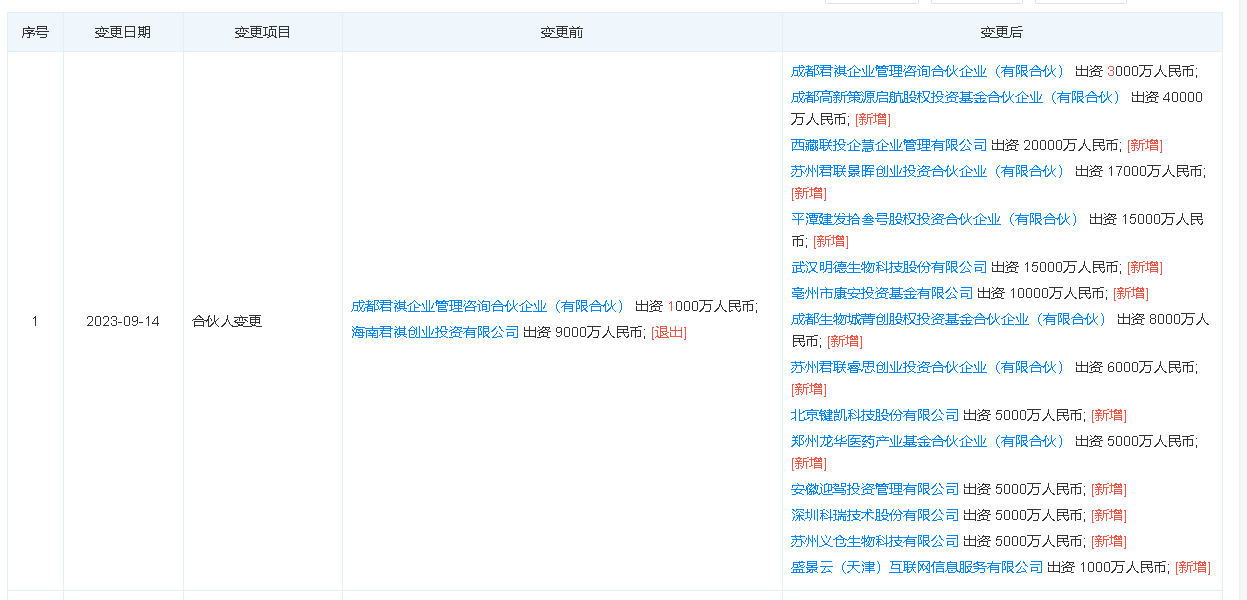The width and height of the screenshot is (1247, 600).
Task: Open 郑州龙华医药产业基金合伙企业 link
Action: [x=928, y=442]
